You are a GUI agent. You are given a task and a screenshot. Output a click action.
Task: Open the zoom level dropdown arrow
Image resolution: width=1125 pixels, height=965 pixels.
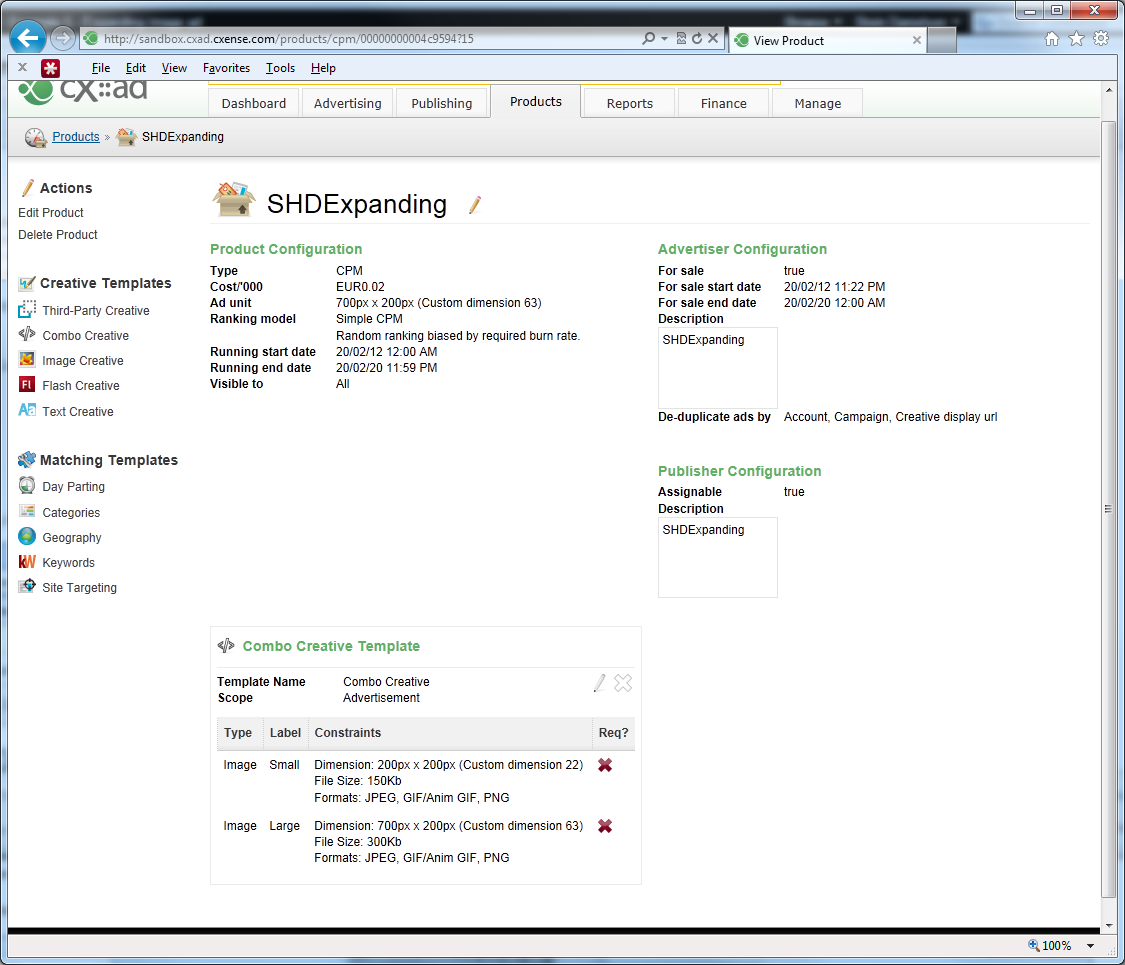1091,946
